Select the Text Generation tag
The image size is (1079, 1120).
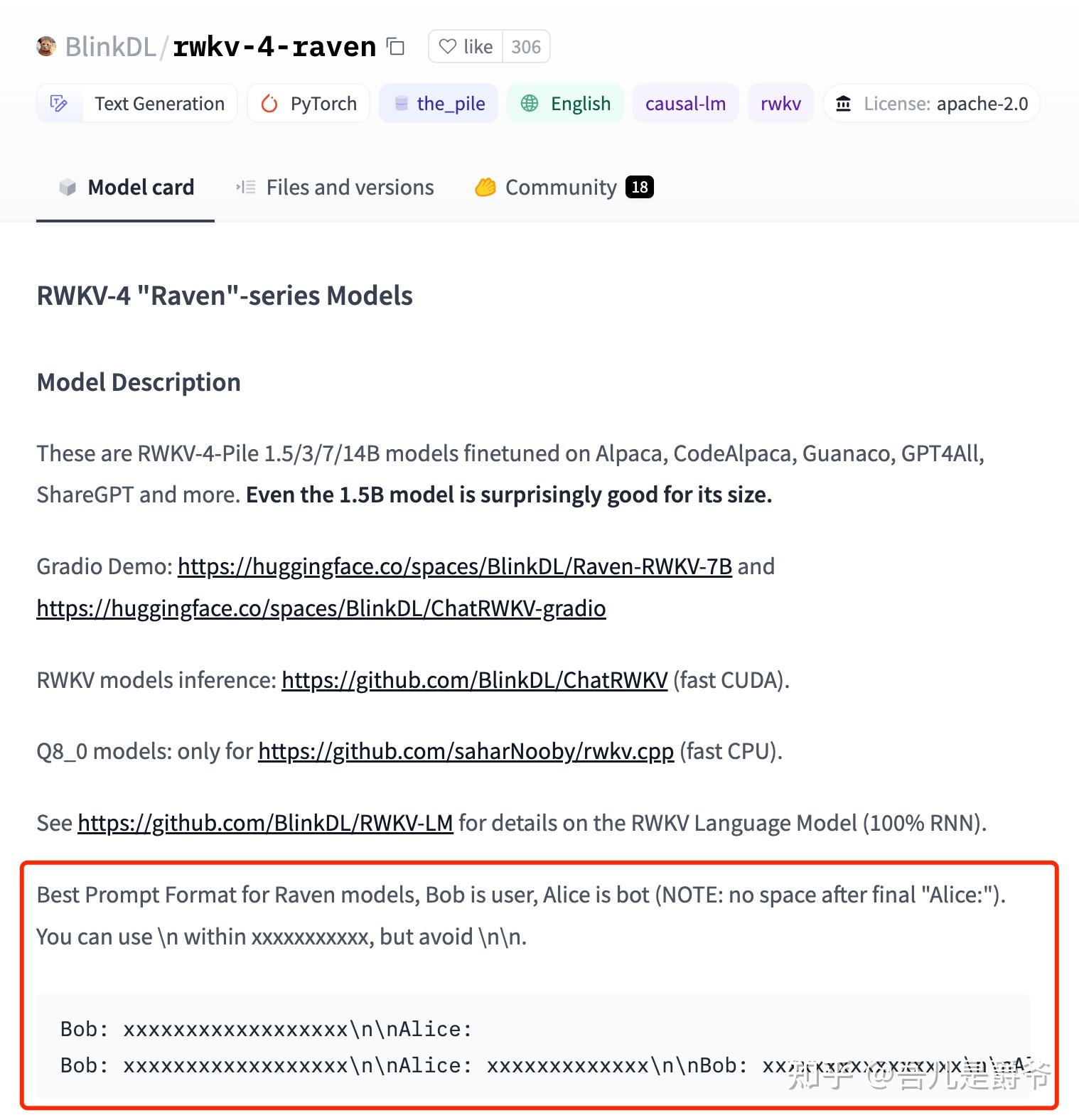[159, 104]
